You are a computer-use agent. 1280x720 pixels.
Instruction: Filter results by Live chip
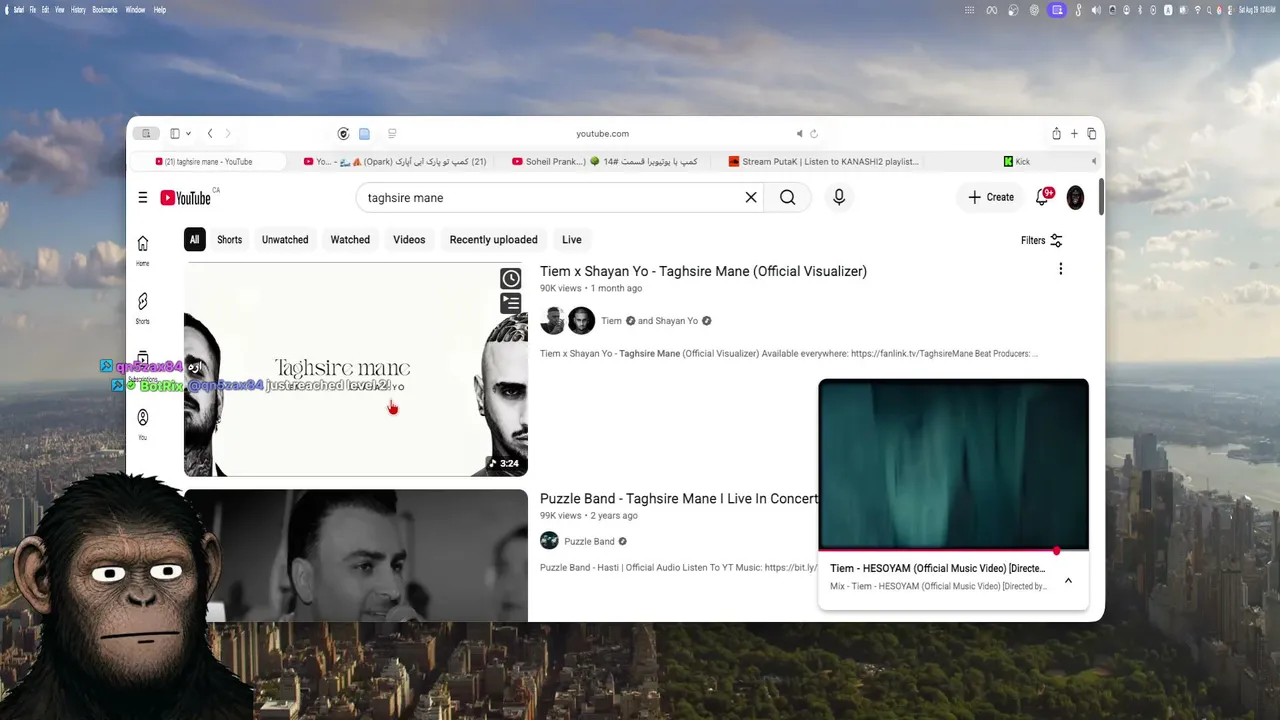click(572, 240)
